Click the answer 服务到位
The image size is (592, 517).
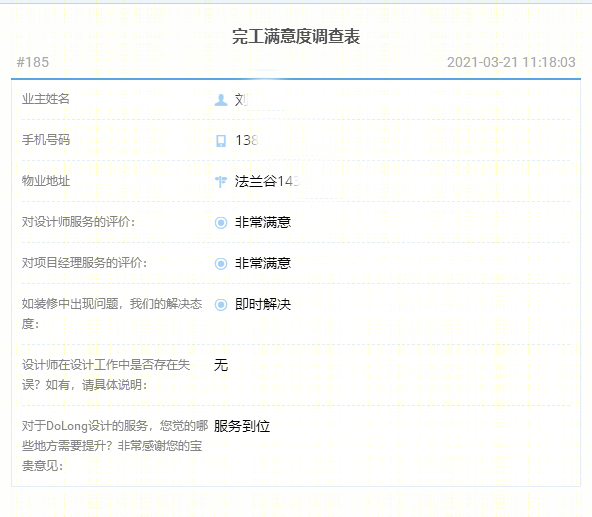(242, 426)
